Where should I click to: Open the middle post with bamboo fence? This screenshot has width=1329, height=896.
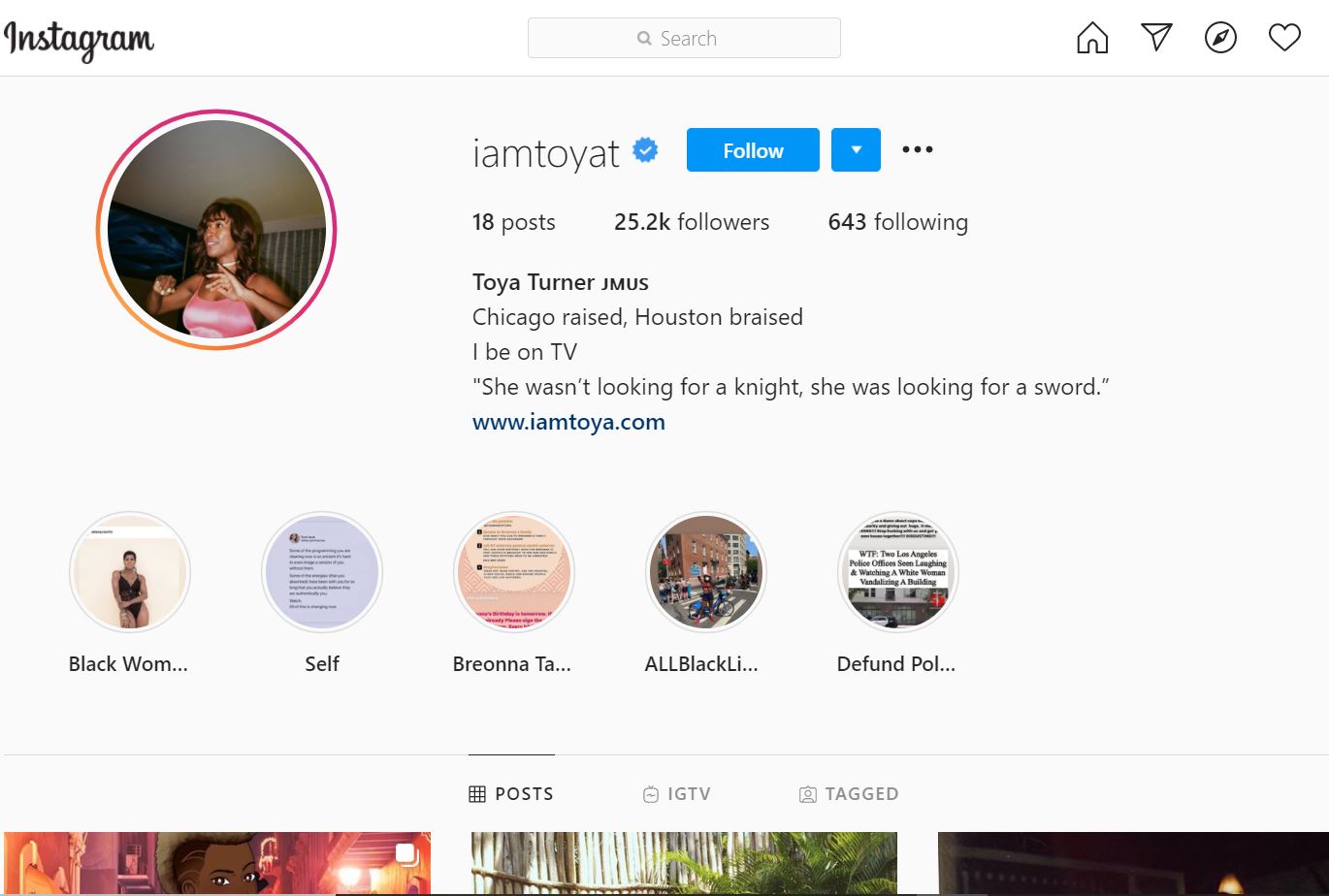coord(684,863)
